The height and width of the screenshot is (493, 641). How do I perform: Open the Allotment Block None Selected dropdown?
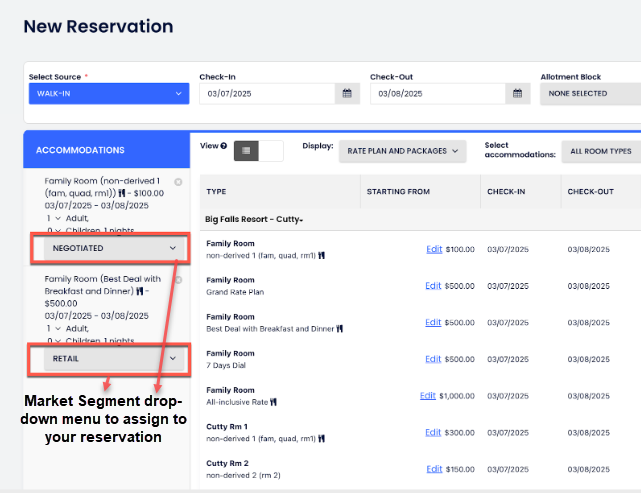pyautogui.click(x=590, y=94)
